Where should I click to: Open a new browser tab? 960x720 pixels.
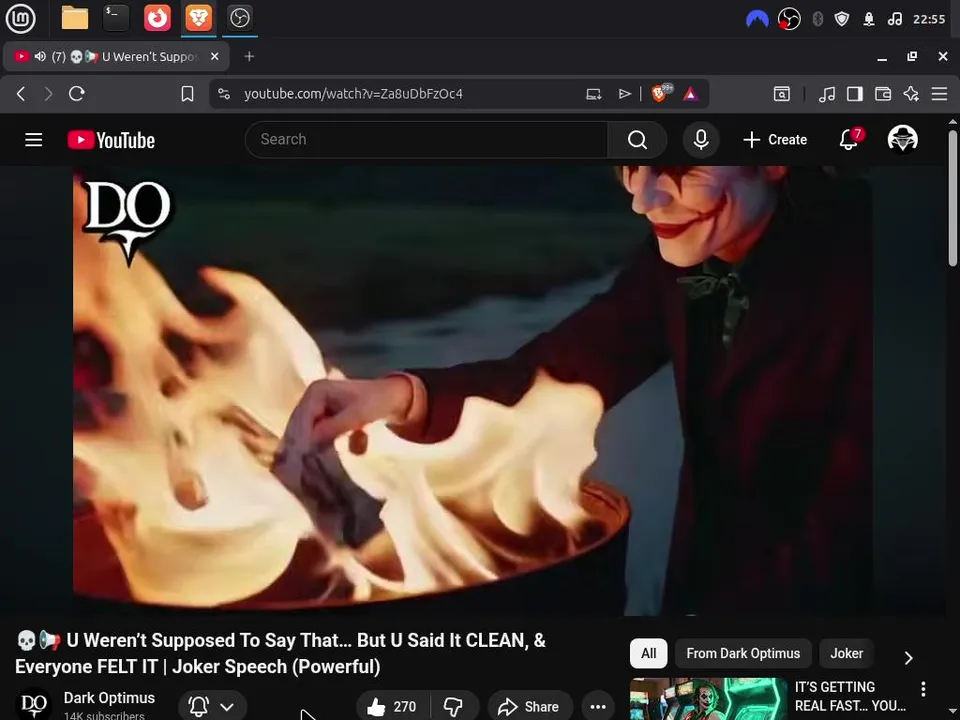[x=249, y=56]
